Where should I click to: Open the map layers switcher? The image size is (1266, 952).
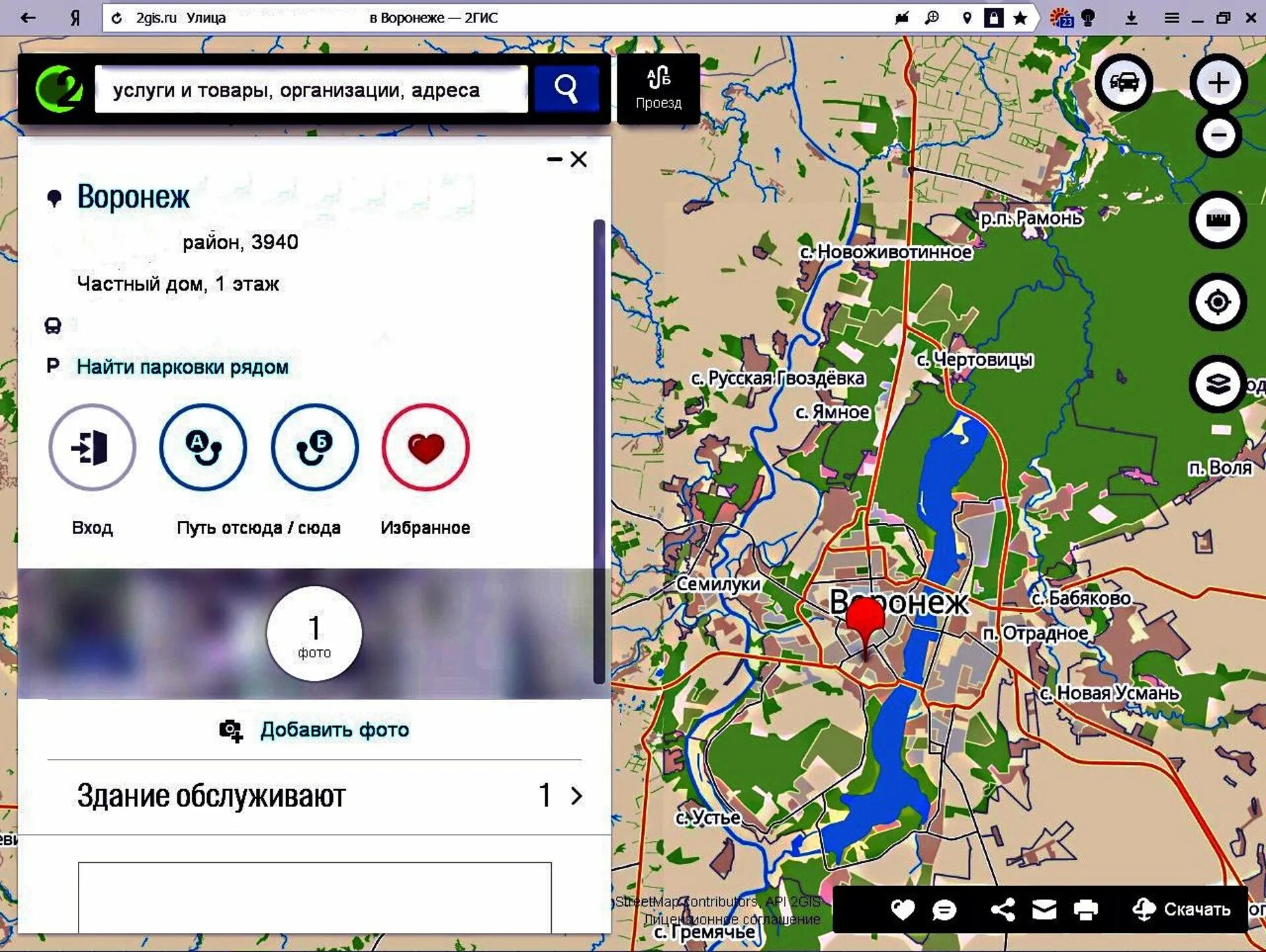coord(1217,384)
